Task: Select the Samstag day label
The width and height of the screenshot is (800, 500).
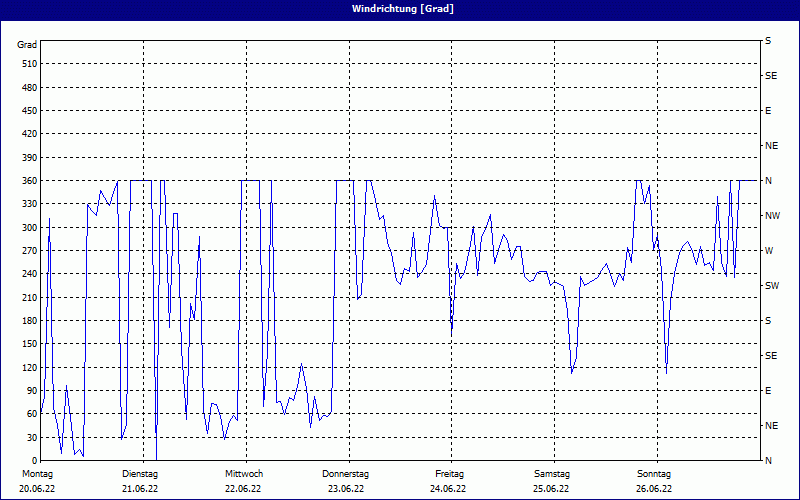Action: [x=552, y=474]
